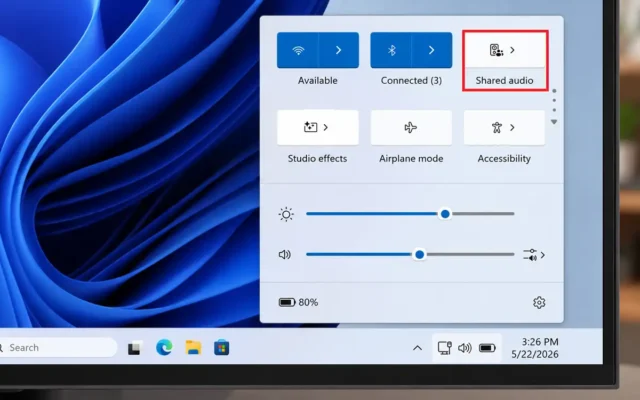Open the 80% battery settings
The width and height of the screenshot is (640, 400).
point(298,302)
